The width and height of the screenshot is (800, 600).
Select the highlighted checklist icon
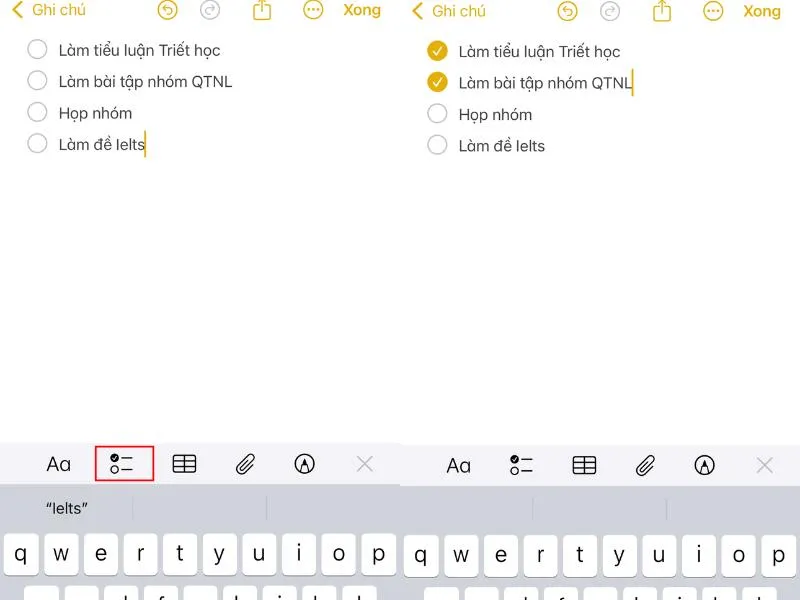click(x=124, y=464)
